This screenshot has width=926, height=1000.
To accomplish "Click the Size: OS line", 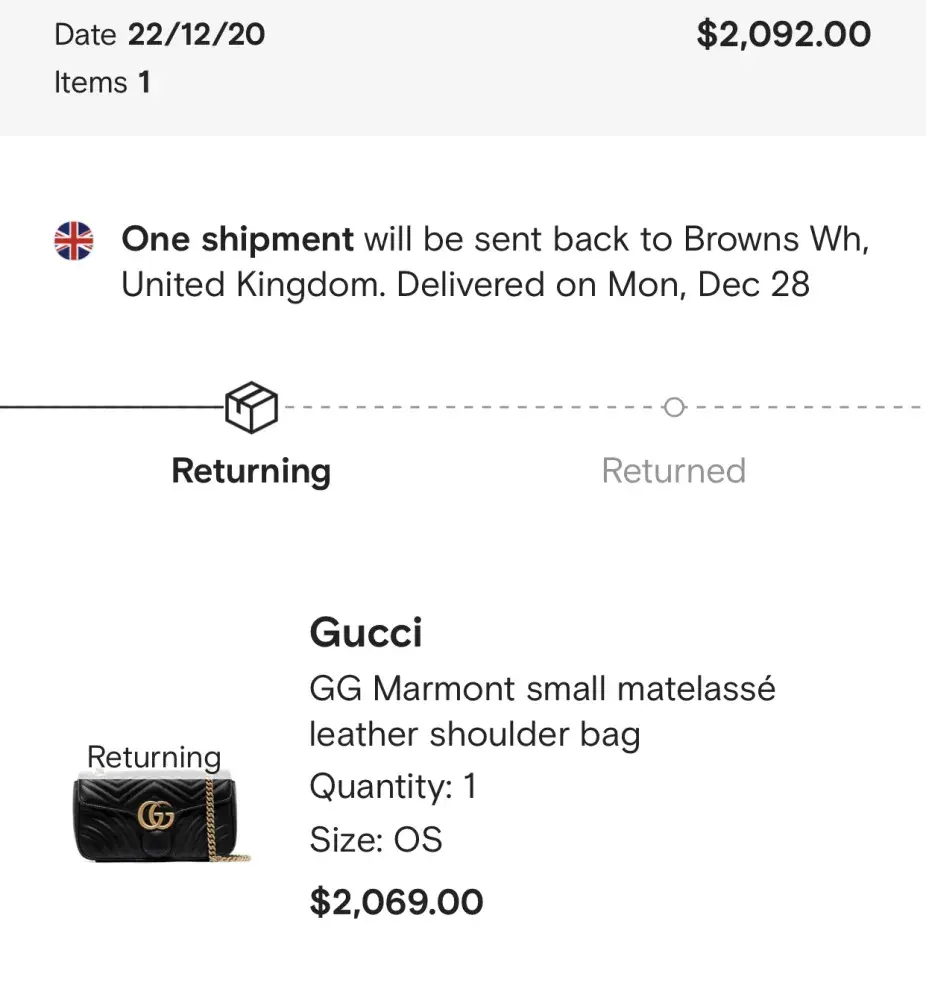I will tap(376, 839).
